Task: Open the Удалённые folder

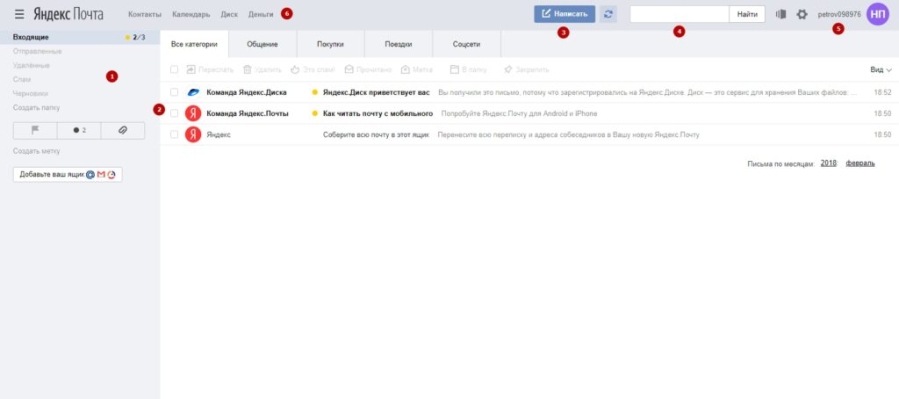Action: (x=32, y=65)
